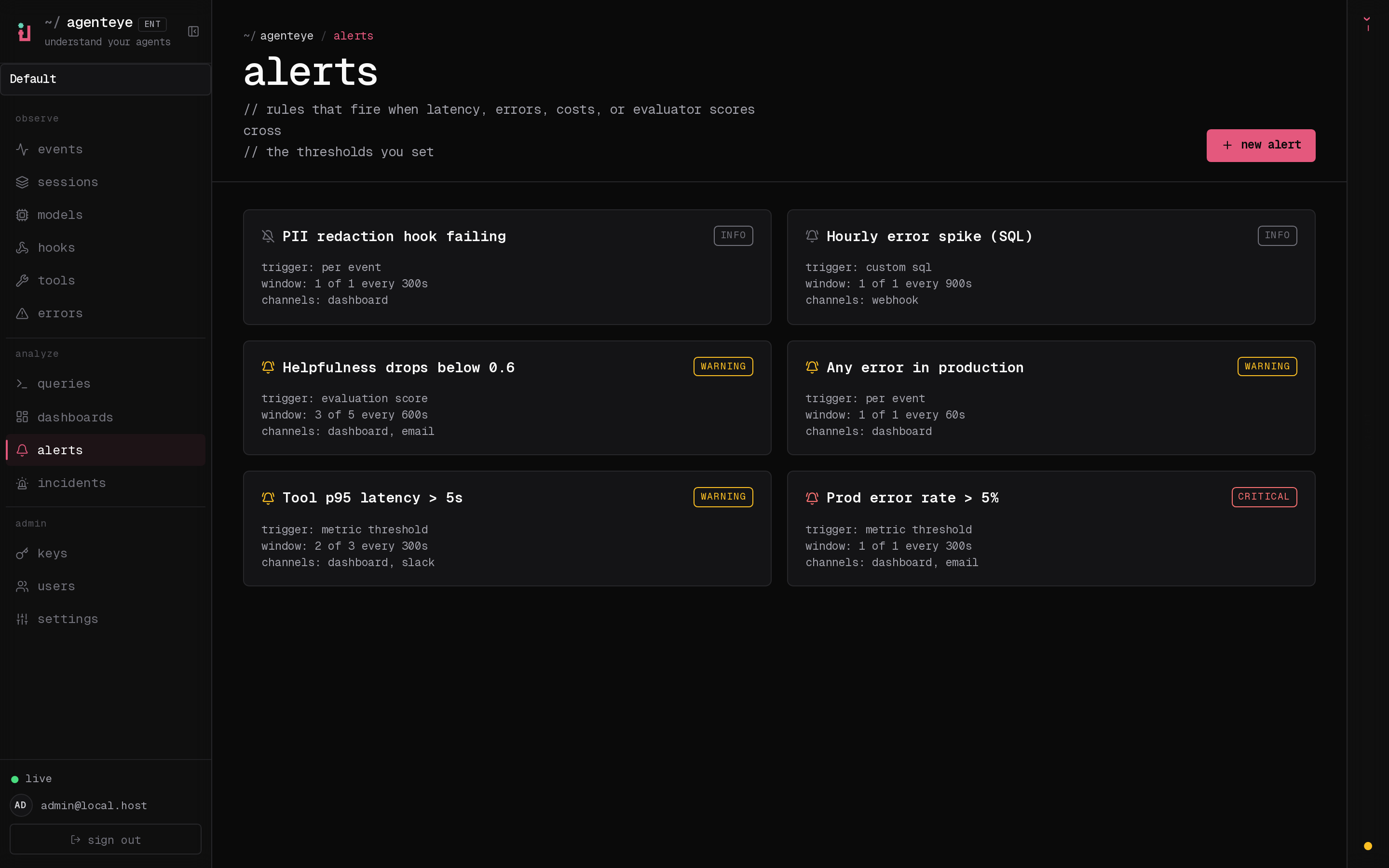This screenshot has height=868, width=1389.
Task: Navigate to models
Action: (x=106, y=215)
